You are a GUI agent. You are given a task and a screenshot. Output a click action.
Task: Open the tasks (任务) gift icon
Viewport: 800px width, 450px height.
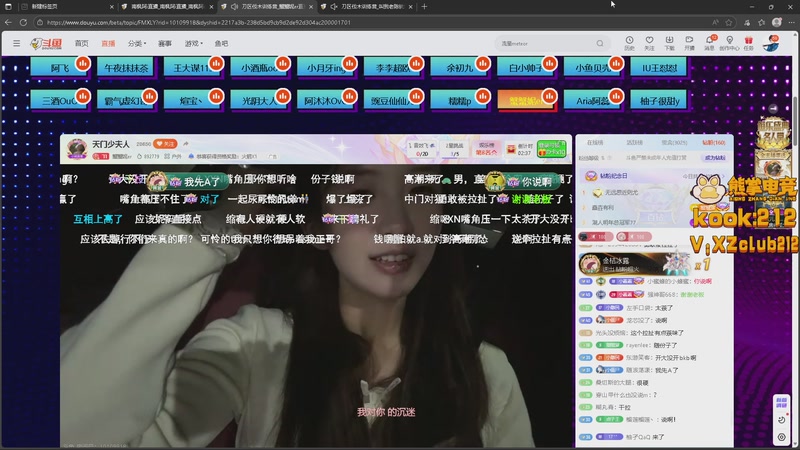(x=748, y=43)
